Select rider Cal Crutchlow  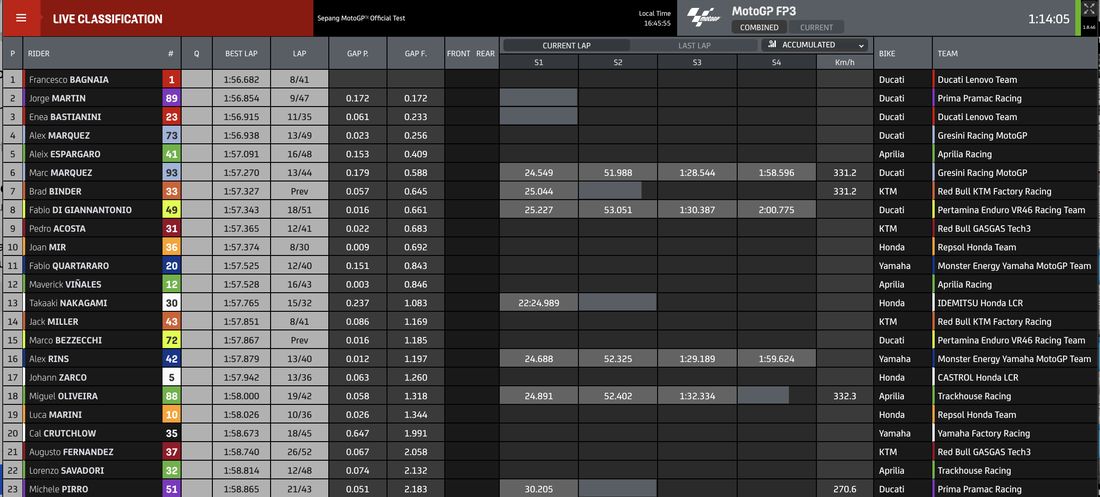[62, 433]
